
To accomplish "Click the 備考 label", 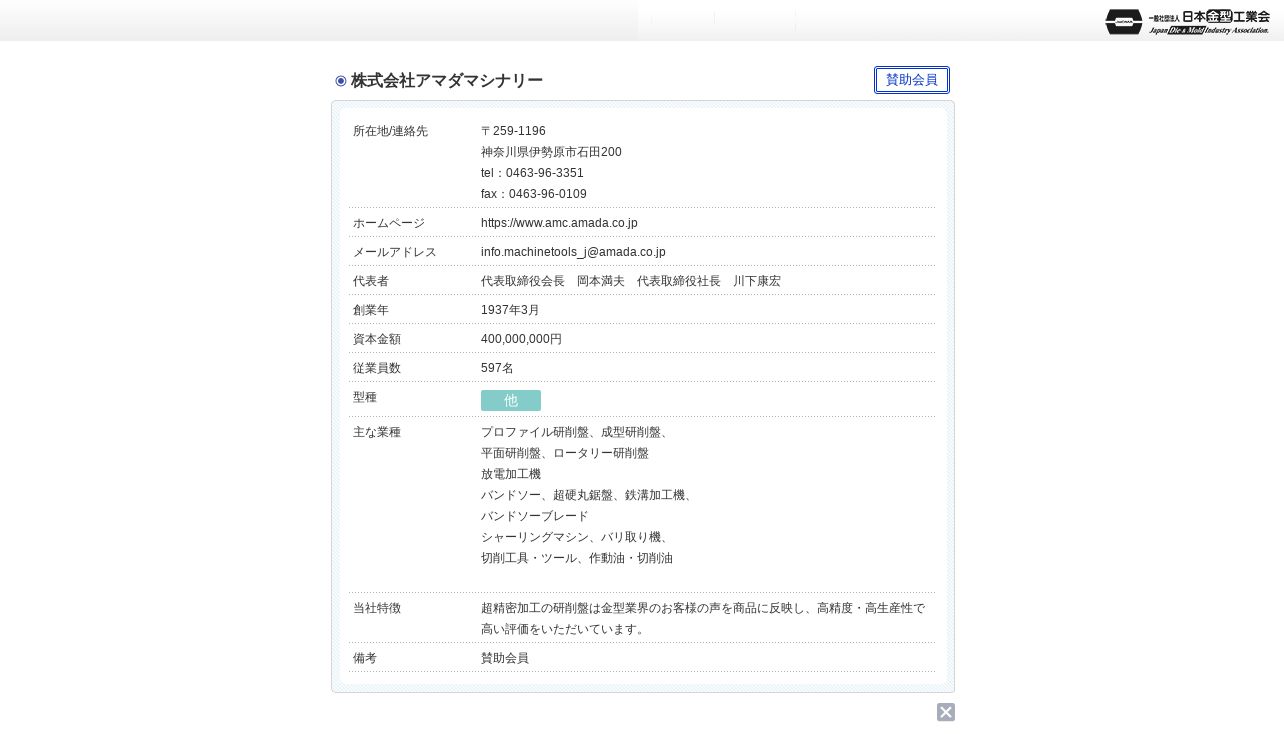I will click(x=365, y=658).
